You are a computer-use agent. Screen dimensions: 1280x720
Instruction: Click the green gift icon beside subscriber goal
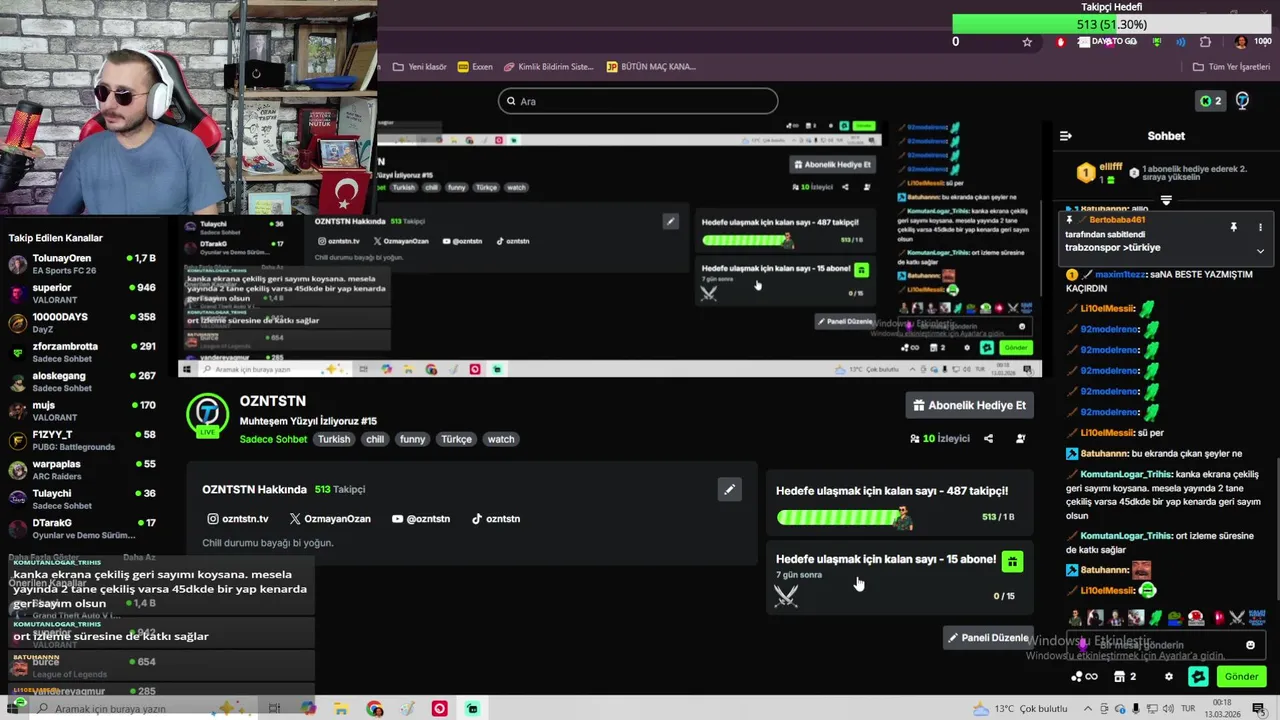point(1012,562)
